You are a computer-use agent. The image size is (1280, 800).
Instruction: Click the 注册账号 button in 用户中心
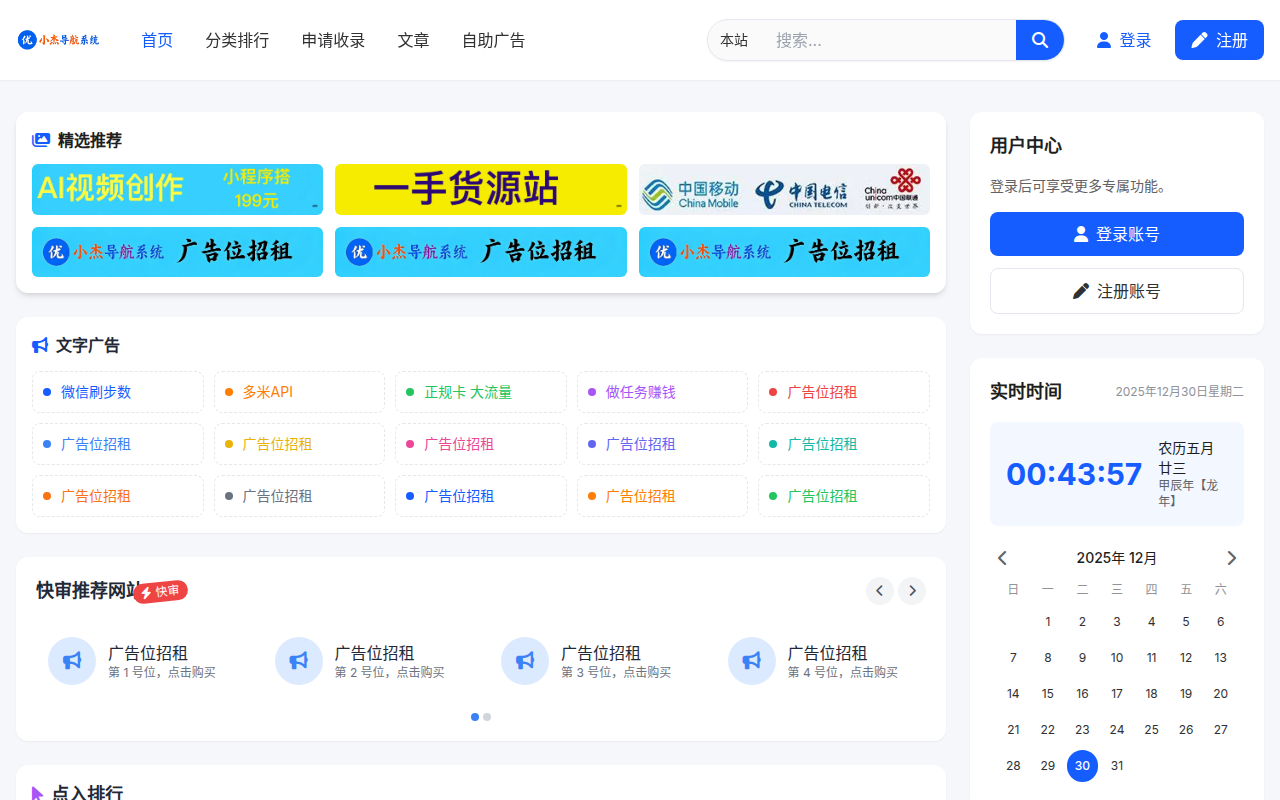pos(1116,290)
